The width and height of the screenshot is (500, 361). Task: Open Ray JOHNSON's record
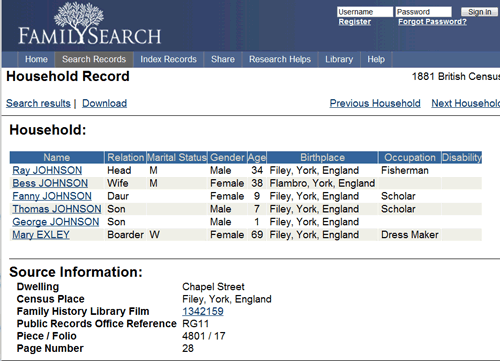[x=47, y=170]
